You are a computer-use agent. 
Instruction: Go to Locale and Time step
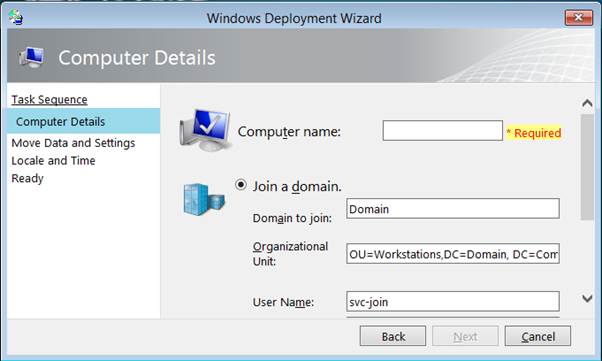53,161
